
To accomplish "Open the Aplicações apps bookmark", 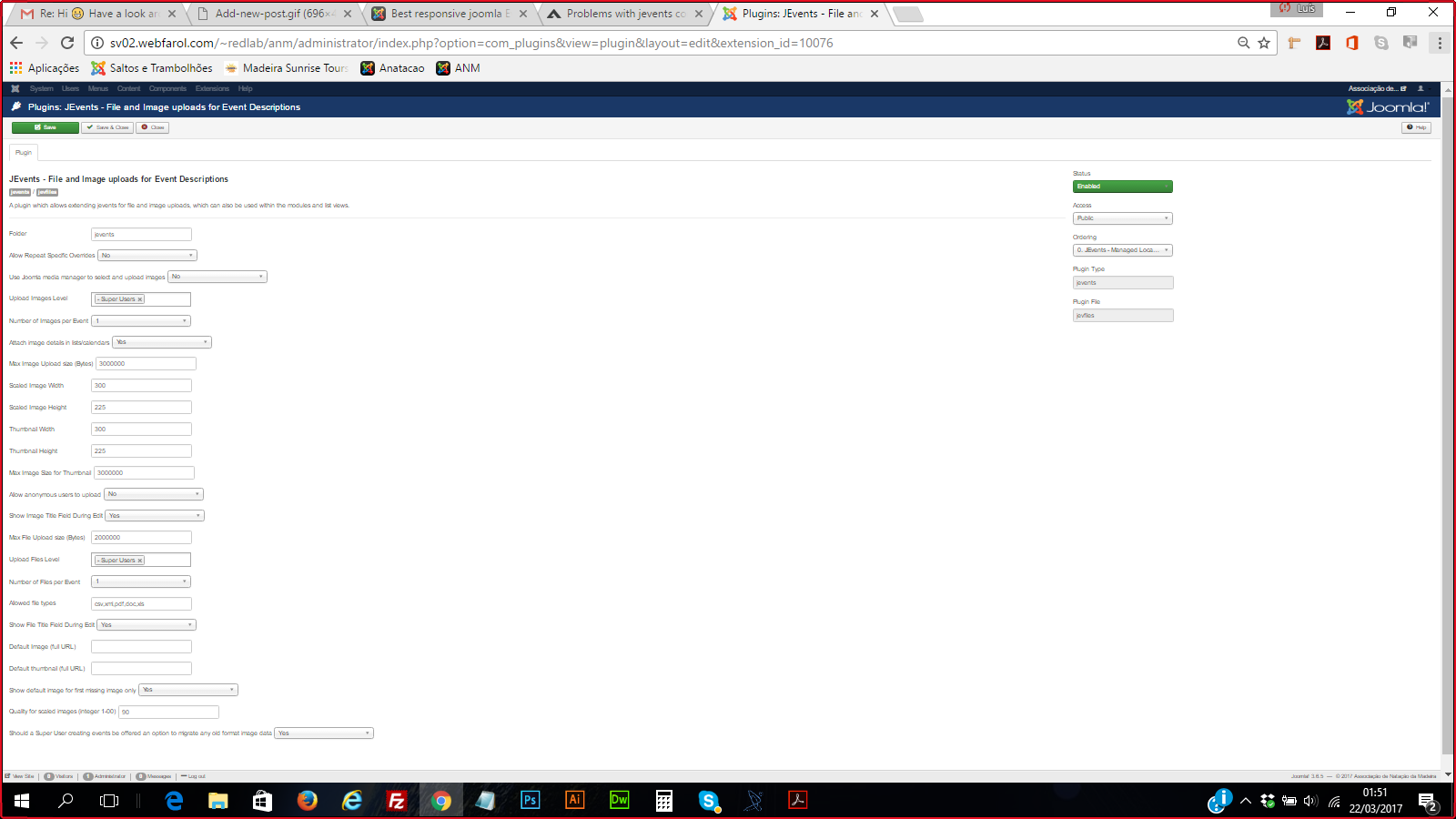I will click(45, 68).
